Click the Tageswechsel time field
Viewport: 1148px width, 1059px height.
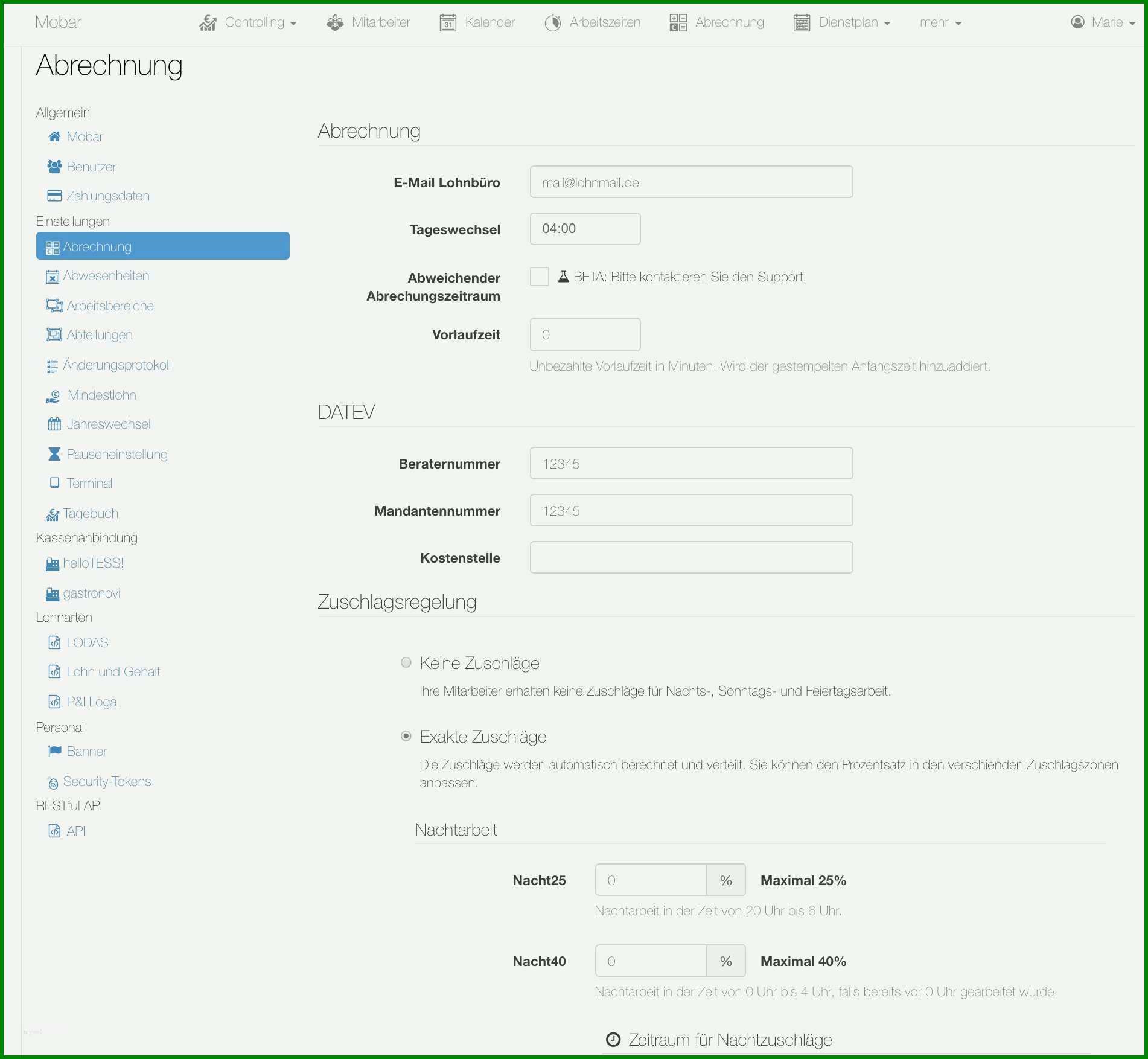[x=585, y=229]
